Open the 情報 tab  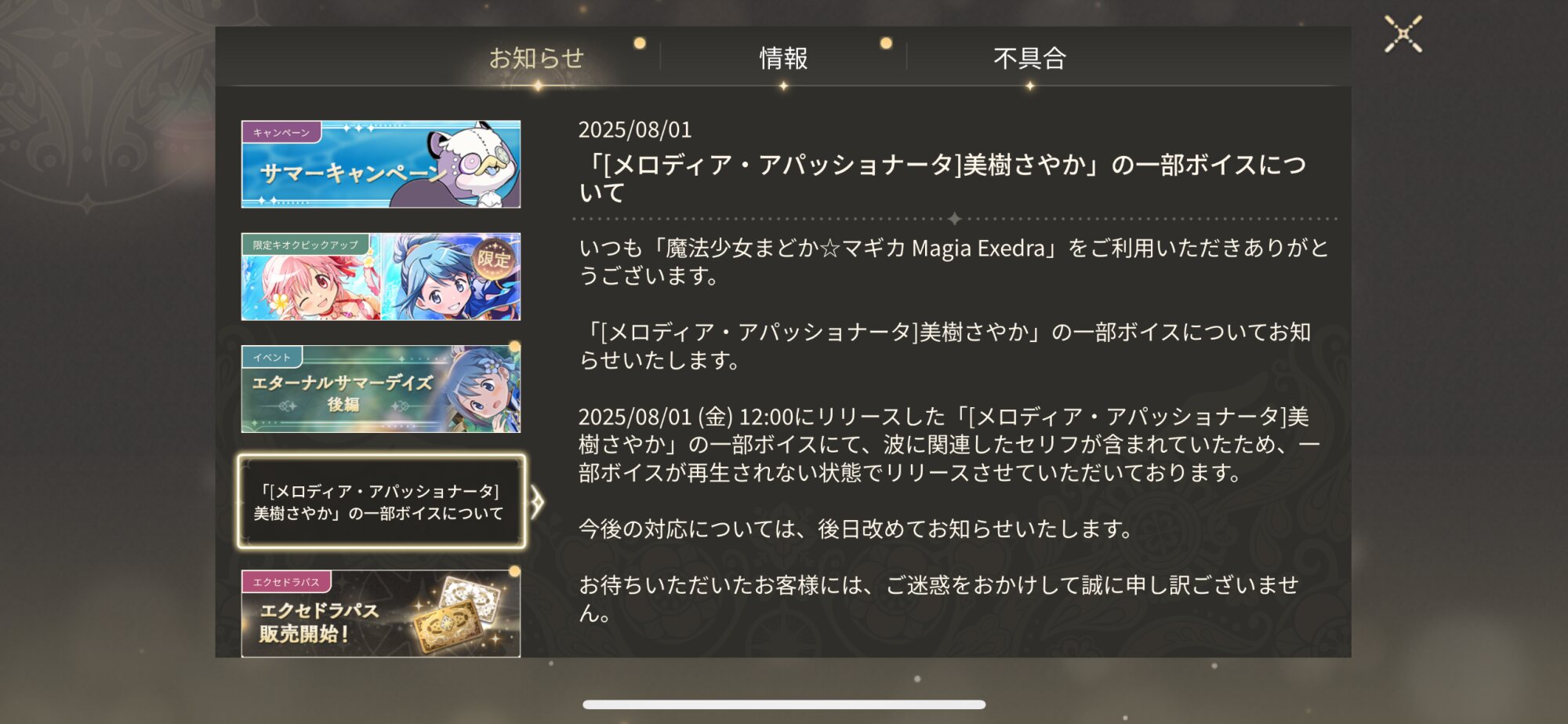click(783, 58)
